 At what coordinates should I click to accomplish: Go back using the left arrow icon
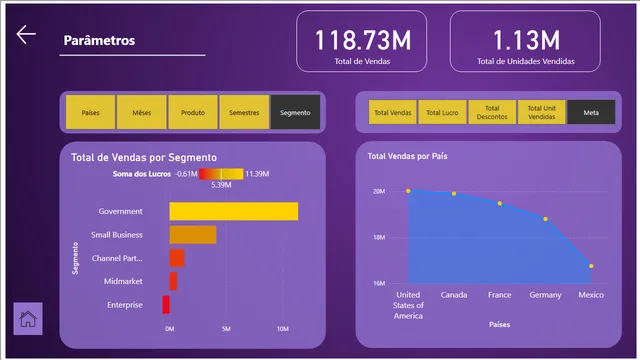pyautogui.click(x=26, y=34)
